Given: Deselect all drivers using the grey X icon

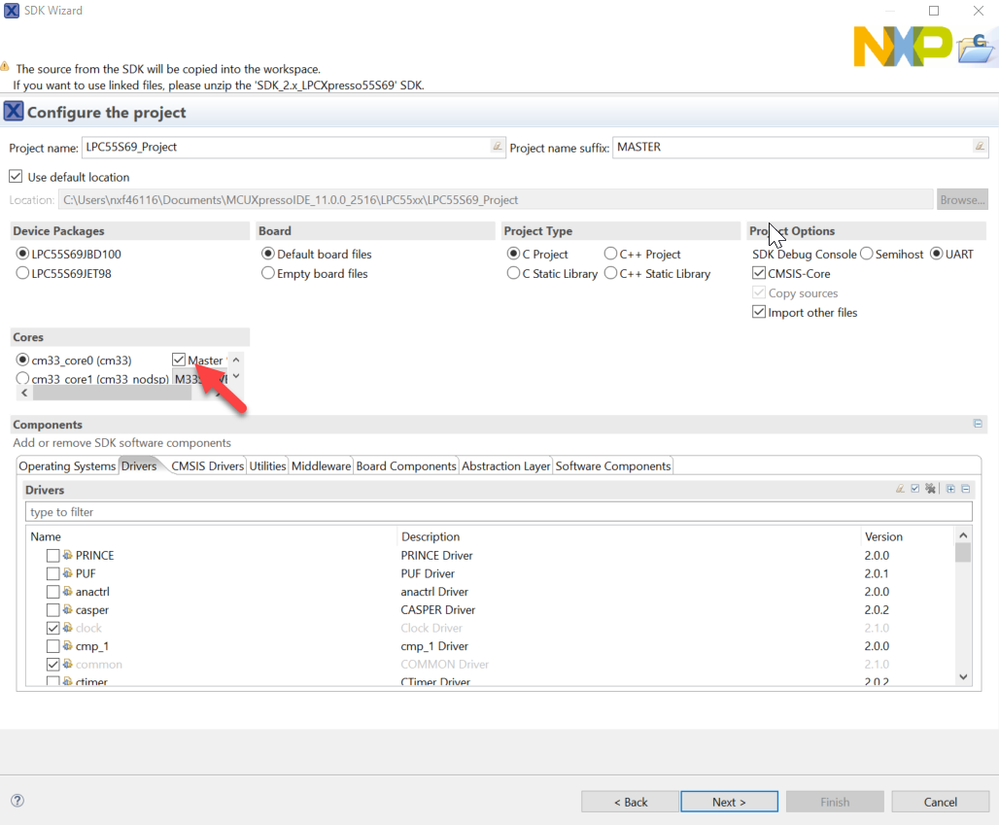Looking at the screenshot, I should 930,489.
